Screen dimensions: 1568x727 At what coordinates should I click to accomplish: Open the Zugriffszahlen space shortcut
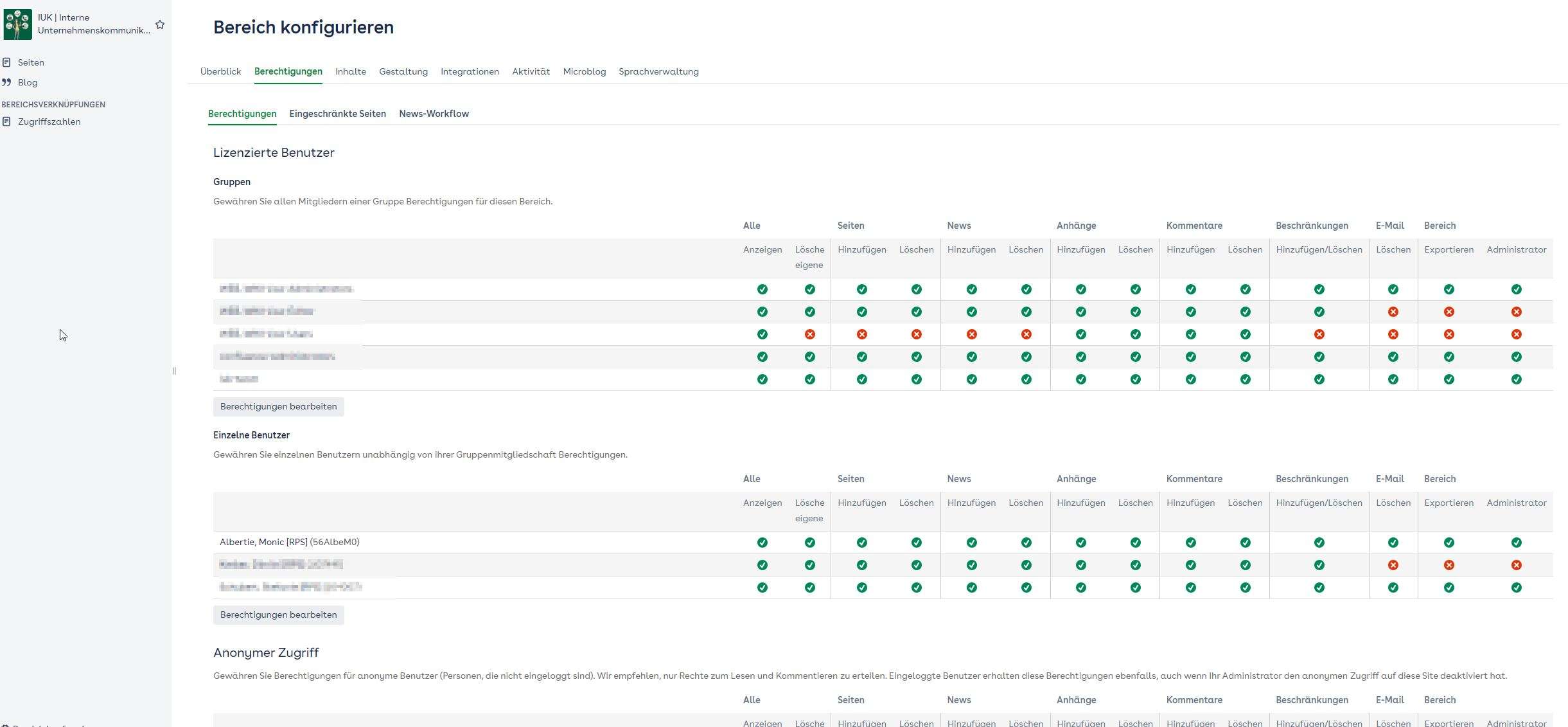49,121
